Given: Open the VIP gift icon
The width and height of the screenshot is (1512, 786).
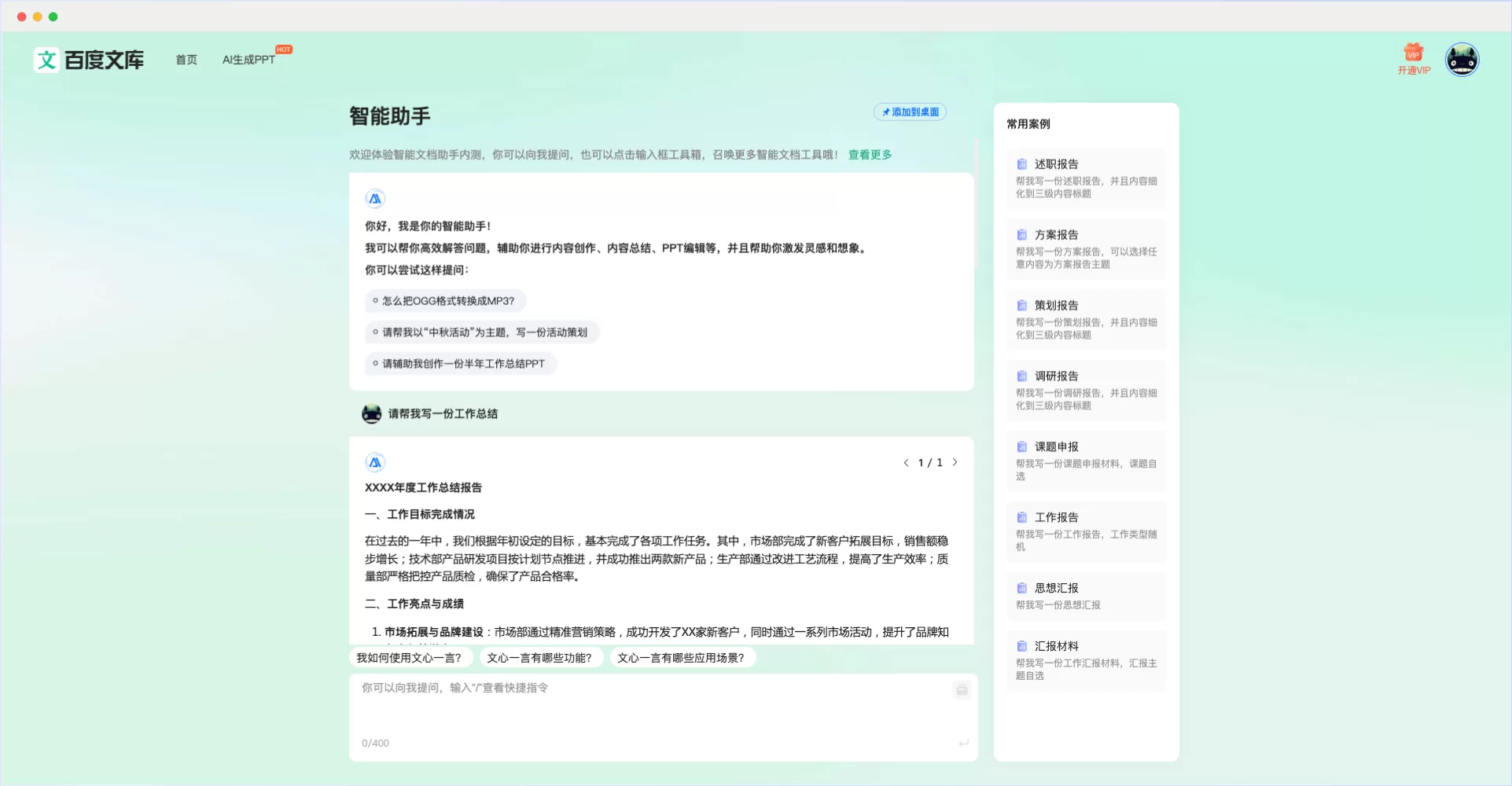Looking at the screenshot, I should coord(1413,53).
